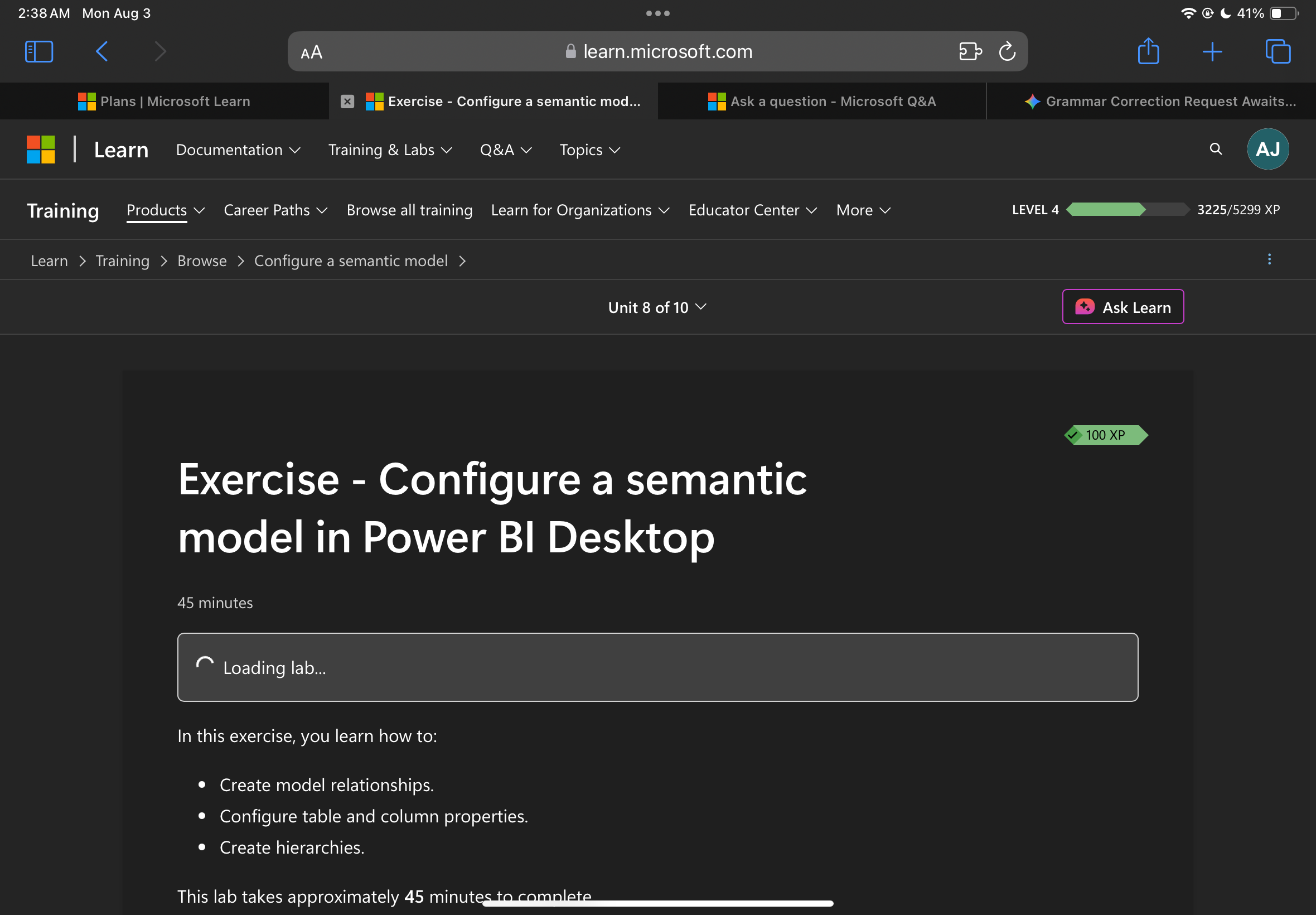Click the LEVEL 4 label
Viewport: 1316px width, 915px height.
click(x=1036, y=210)
